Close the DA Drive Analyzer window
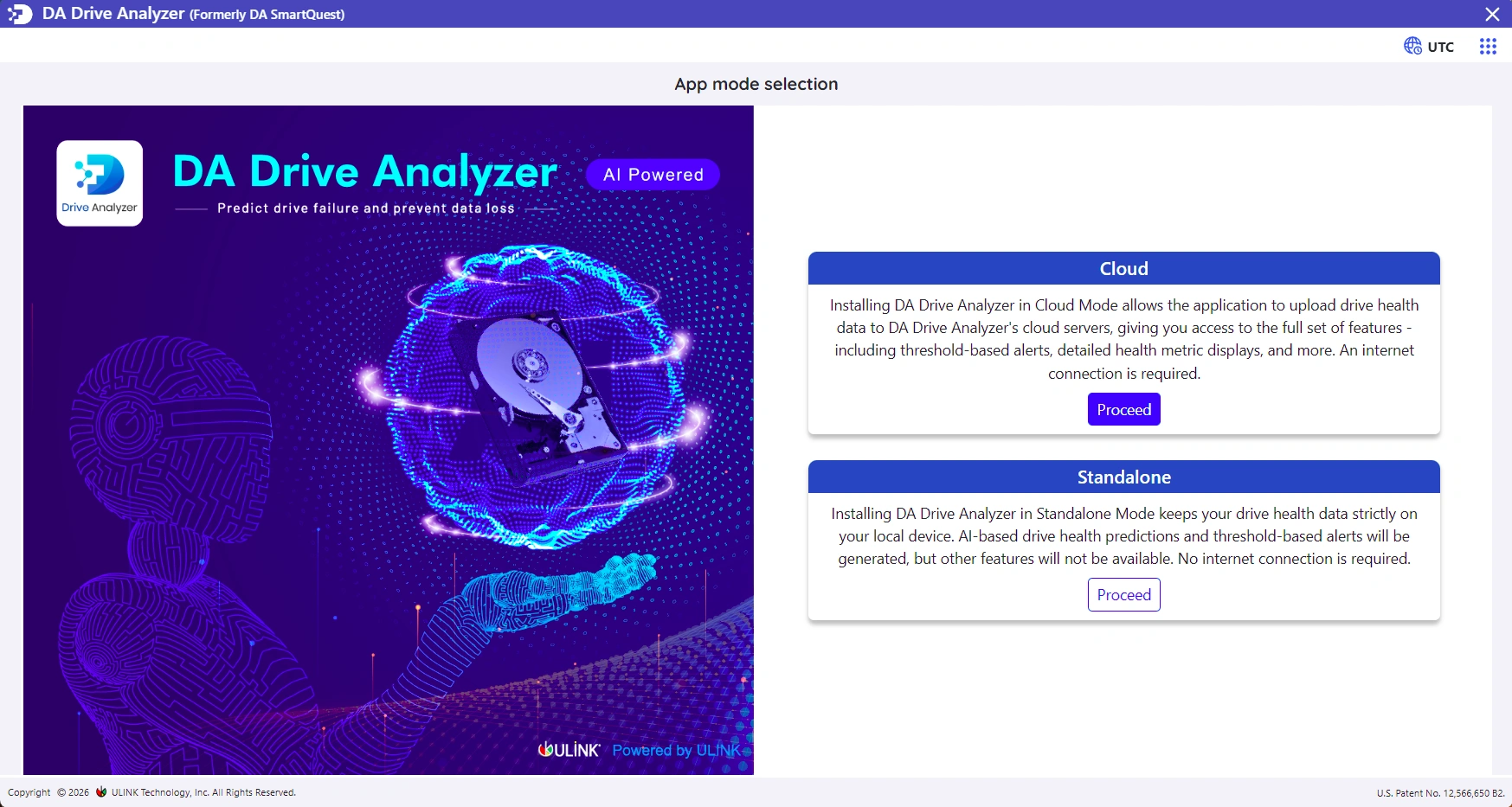The width and height of the screenshot is (1512, 807). click(1493, 14)
